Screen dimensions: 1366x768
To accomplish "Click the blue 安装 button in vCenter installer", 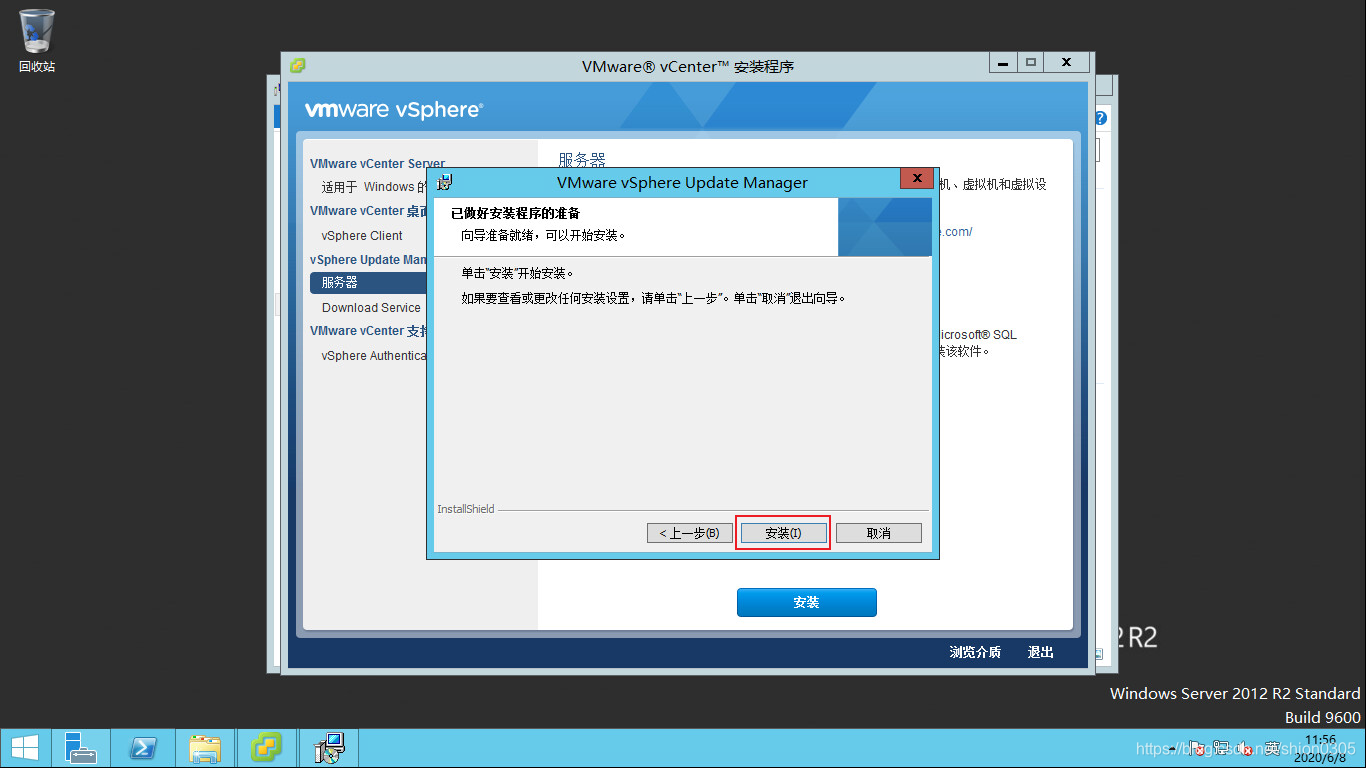I will (806, 602).
